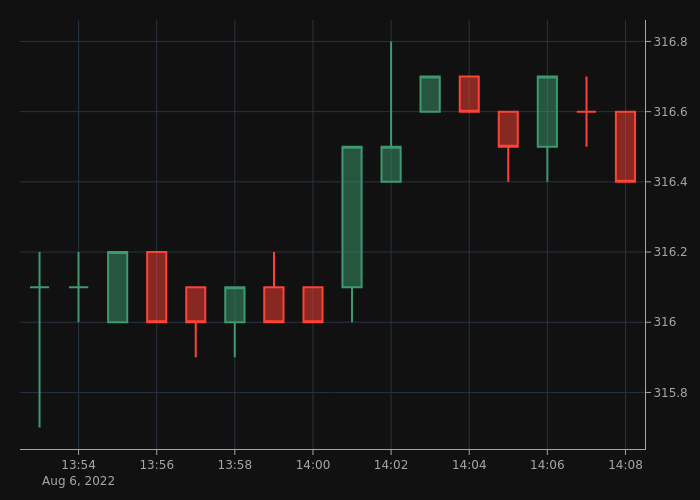Click the 13:56 time axis label
The height and width of the screenshot is (500, 700).
(157, 465)
